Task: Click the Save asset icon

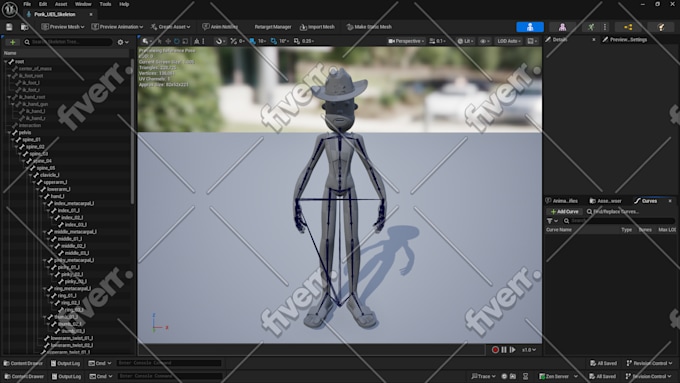Action: click(9, 27)
